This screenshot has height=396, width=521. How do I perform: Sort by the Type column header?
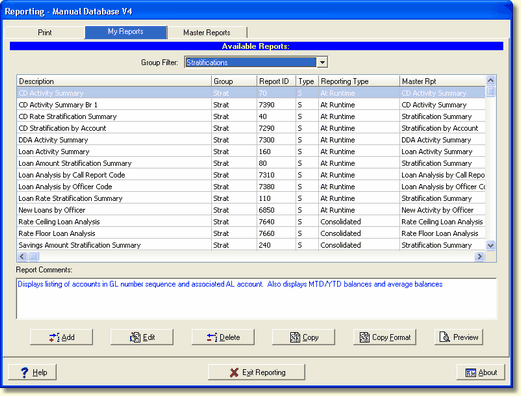pos(307,81)
